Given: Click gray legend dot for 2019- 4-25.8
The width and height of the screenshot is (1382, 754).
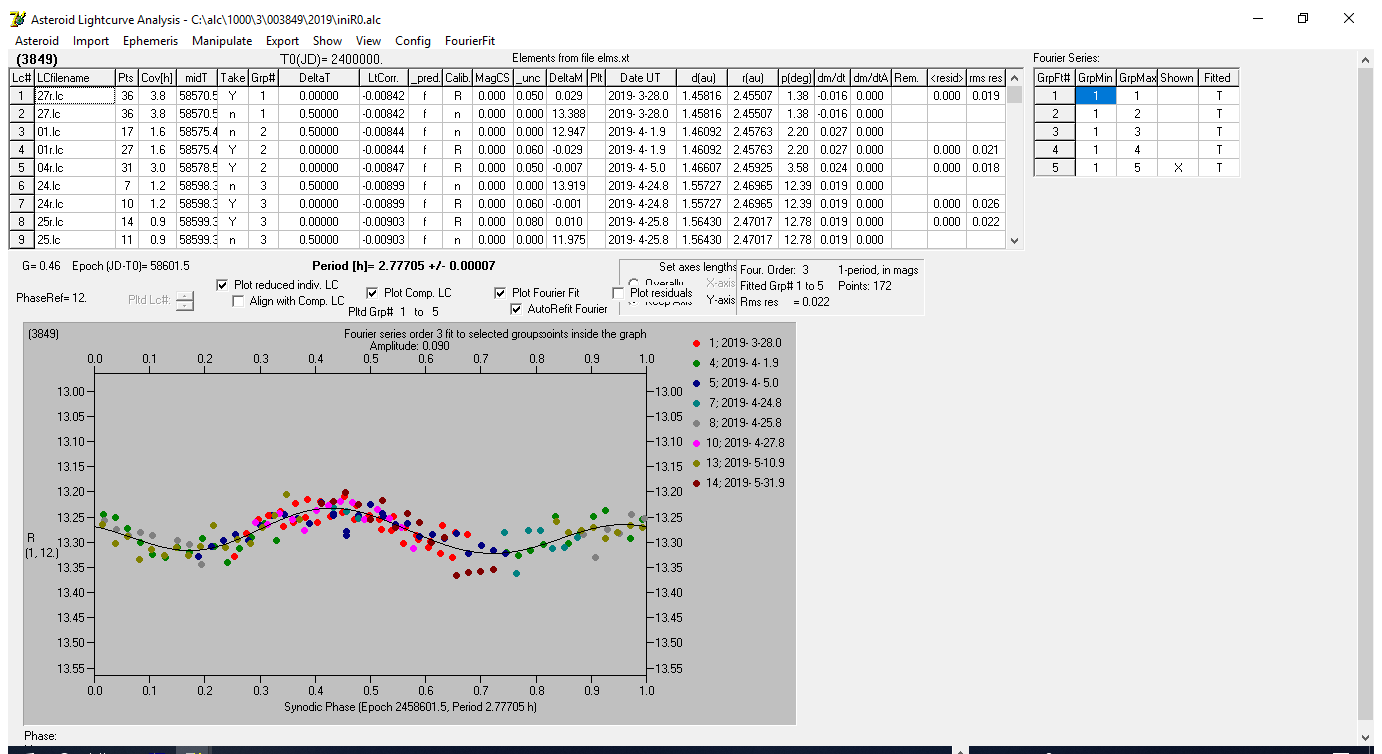Looking at the screenshot, I should pyautogui.click(x=696, y=423).
